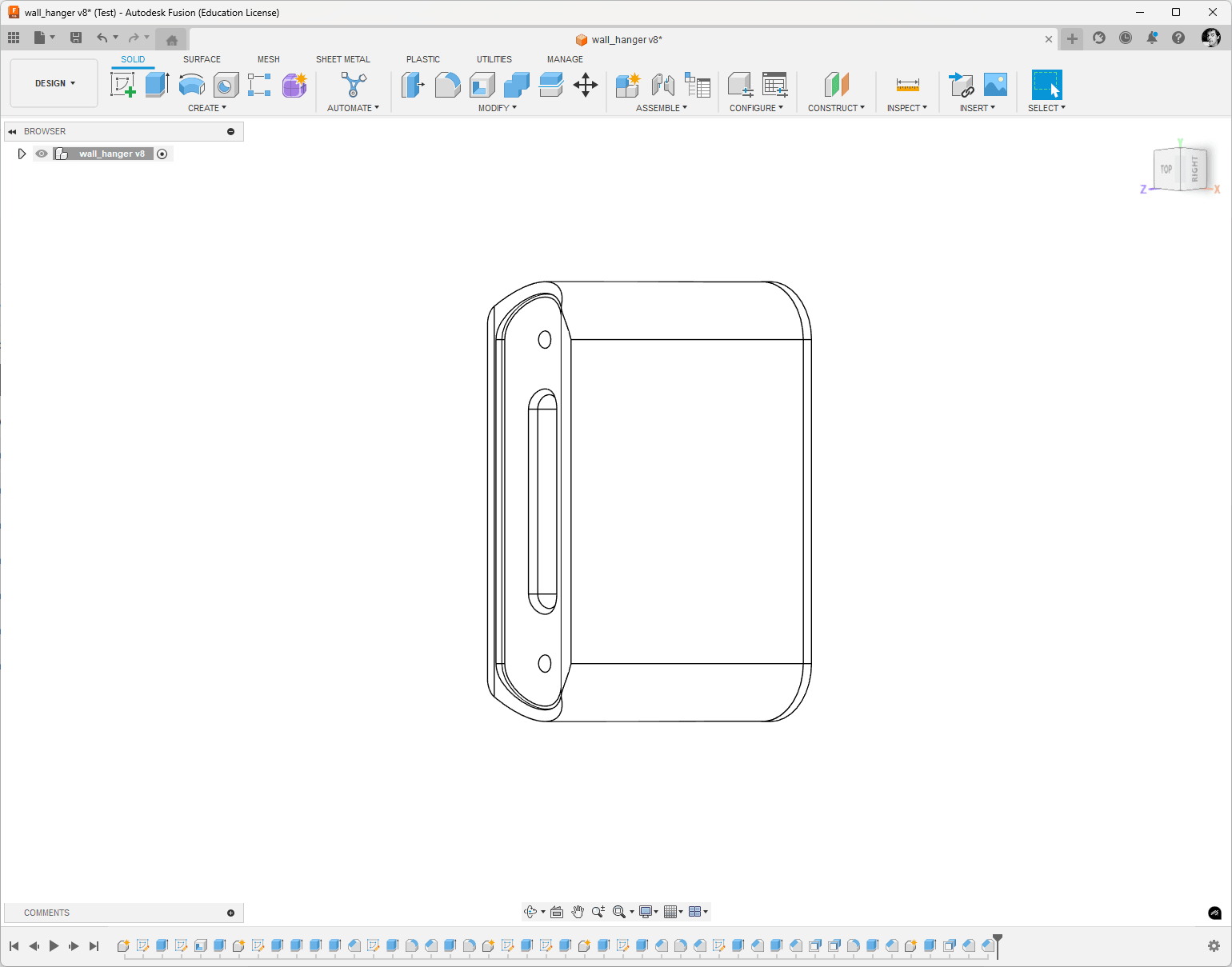Open the Notifications bell

pos(1152,38)
